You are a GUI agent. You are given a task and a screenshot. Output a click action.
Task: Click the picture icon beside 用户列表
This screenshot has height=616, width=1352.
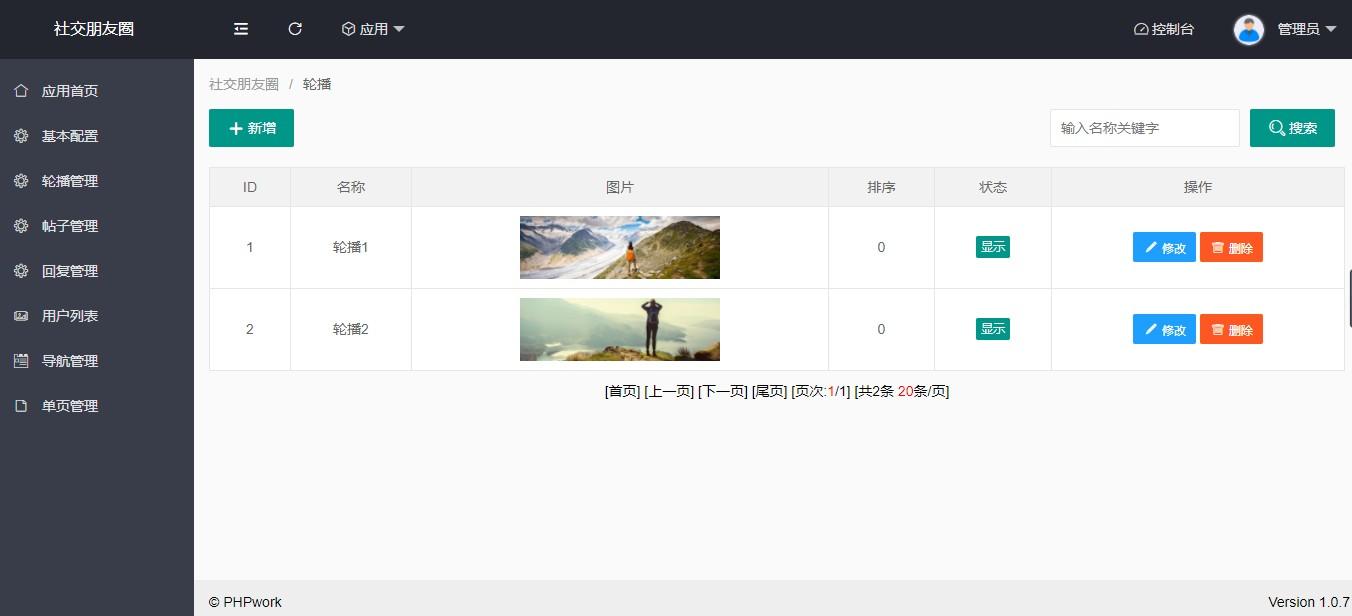21,316
